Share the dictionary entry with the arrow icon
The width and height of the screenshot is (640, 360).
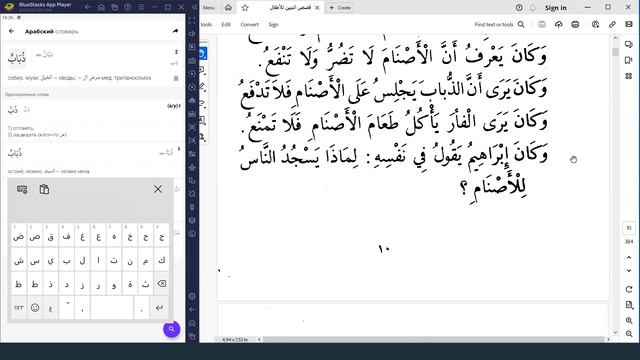pyautogui.click(x=175, y=31)
